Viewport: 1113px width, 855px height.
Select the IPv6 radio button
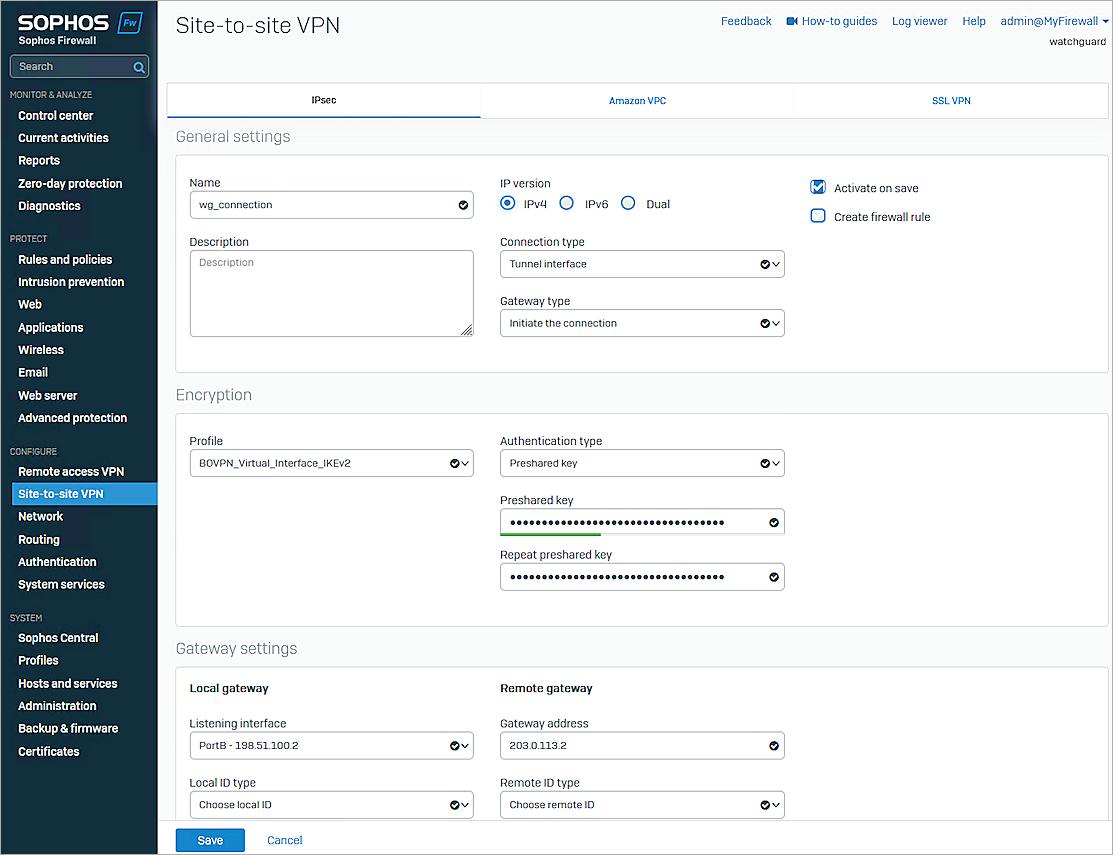567,202
